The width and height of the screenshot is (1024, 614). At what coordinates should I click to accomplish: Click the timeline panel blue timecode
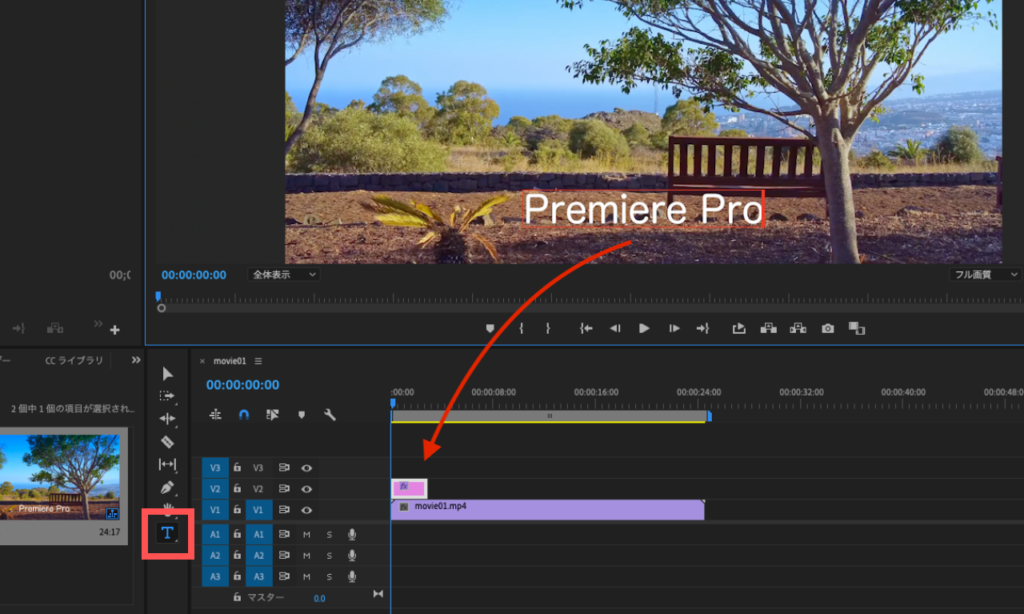tap(243, 385)
